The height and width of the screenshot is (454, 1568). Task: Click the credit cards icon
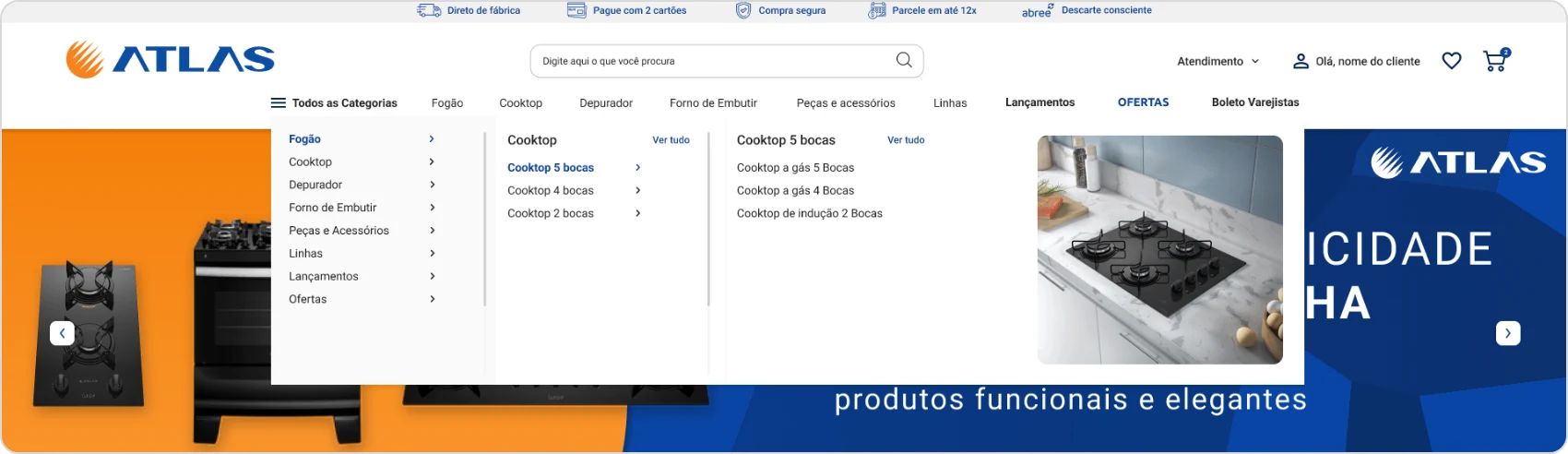tap(576, 10)
